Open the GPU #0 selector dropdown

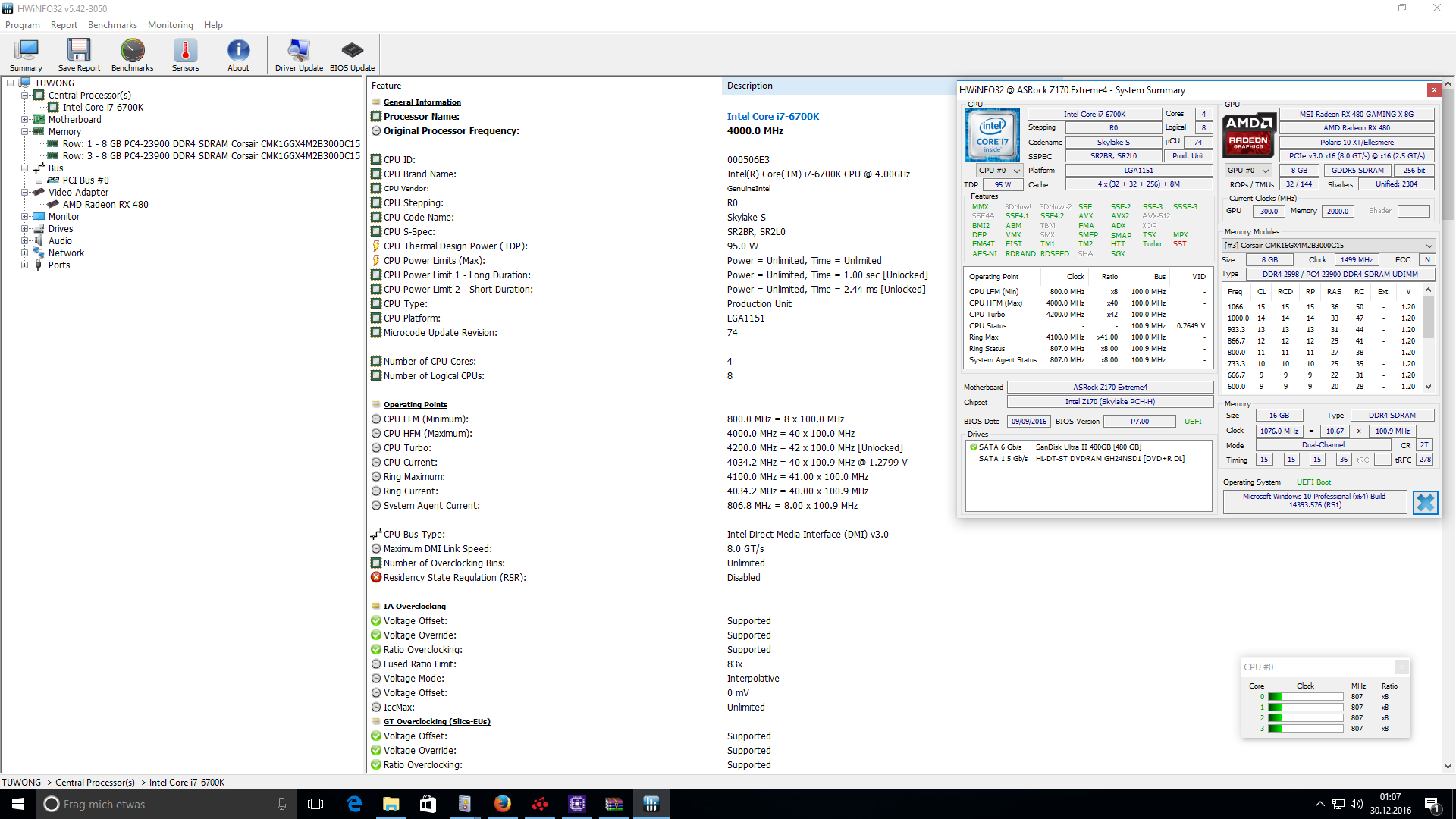tap(1247, 171)
